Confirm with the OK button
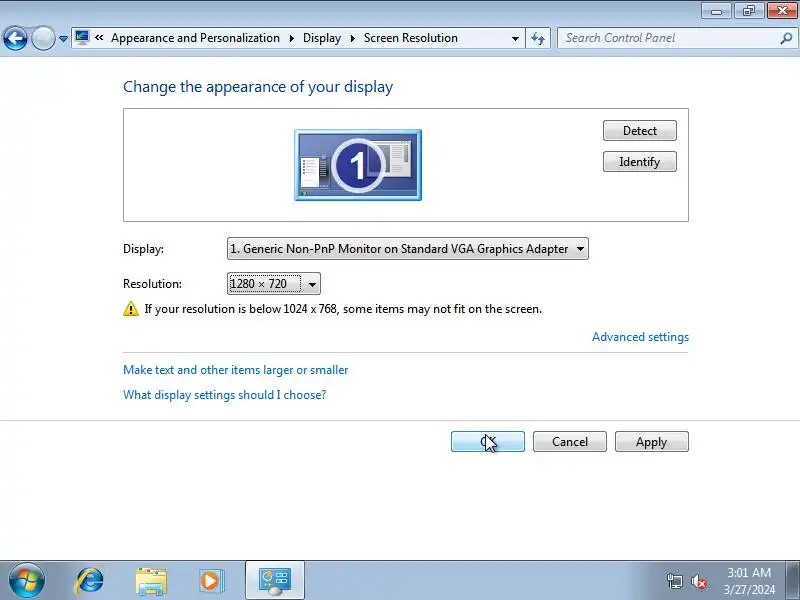Image resolution: width=800 pixels, height=600 pixels. [488, 442]
